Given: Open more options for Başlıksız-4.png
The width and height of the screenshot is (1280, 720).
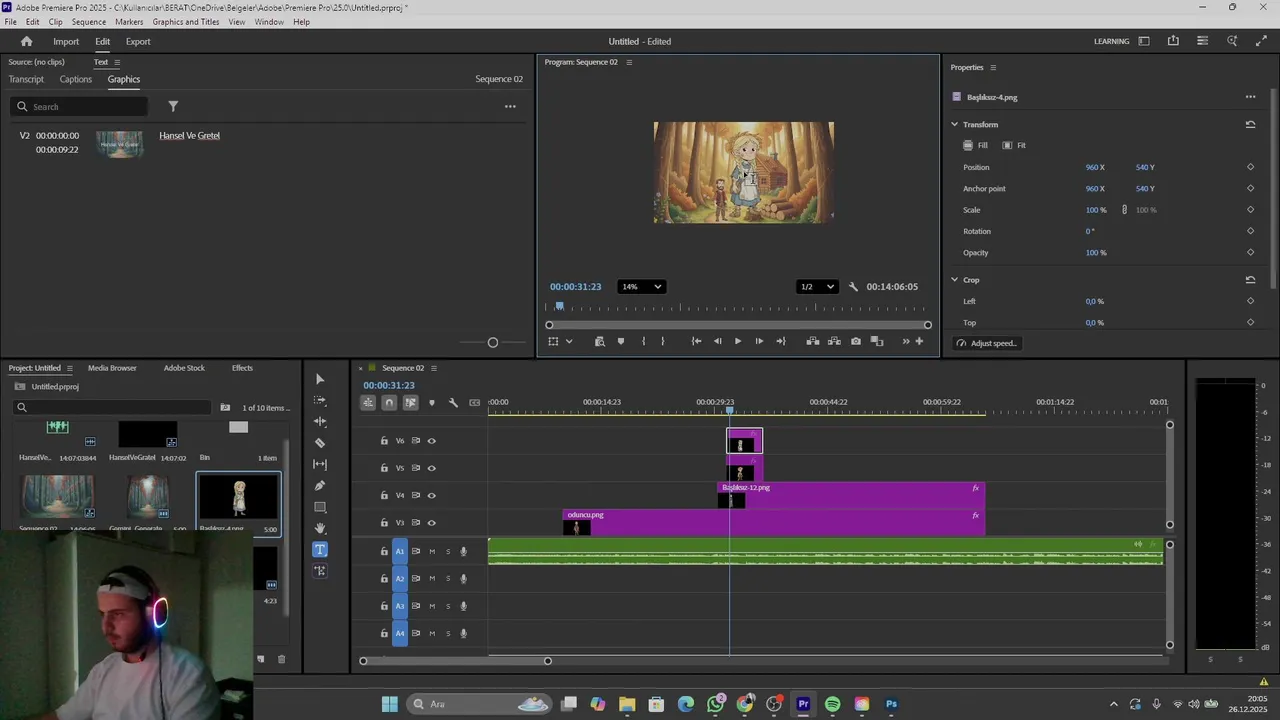Looking at the screenshot, I should coord(1250,97).
